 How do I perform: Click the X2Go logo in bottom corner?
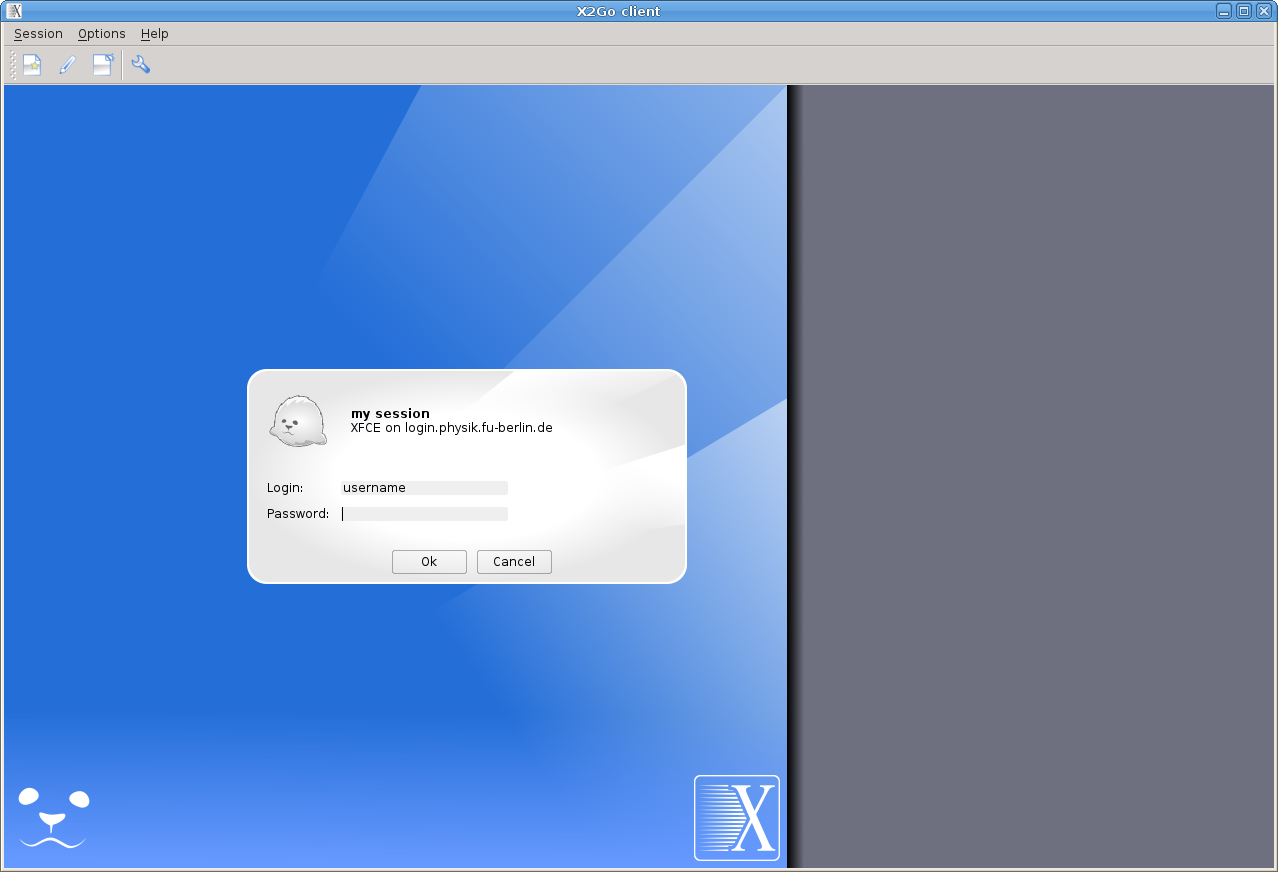[736, 817]
